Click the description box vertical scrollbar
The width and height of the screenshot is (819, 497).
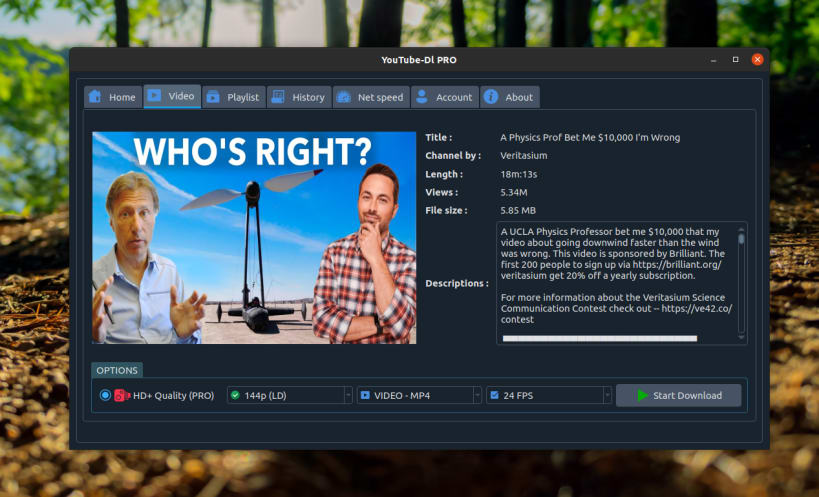pyautogui.click(x=741, y=282)
